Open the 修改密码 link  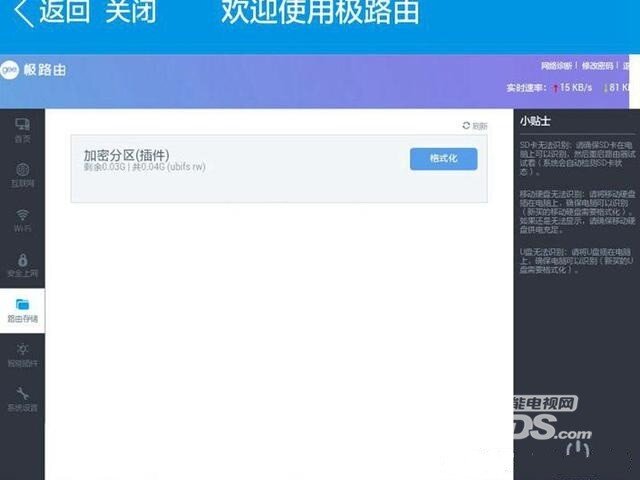[x=597, y=66]
